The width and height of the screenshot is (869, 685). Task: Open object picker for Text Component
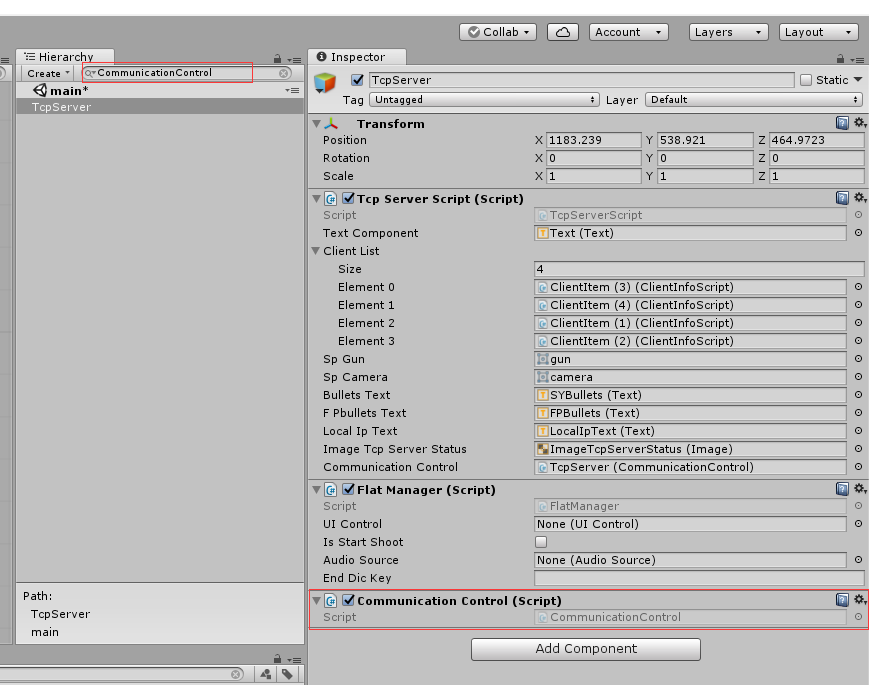[x=858, y=233]
